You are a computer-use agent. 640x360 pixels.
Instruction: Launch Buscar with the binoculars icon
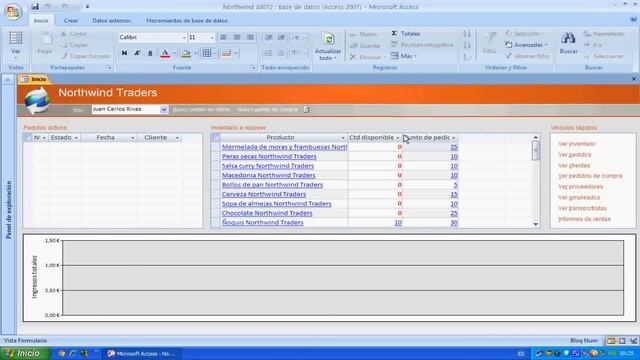coord(568,43)
